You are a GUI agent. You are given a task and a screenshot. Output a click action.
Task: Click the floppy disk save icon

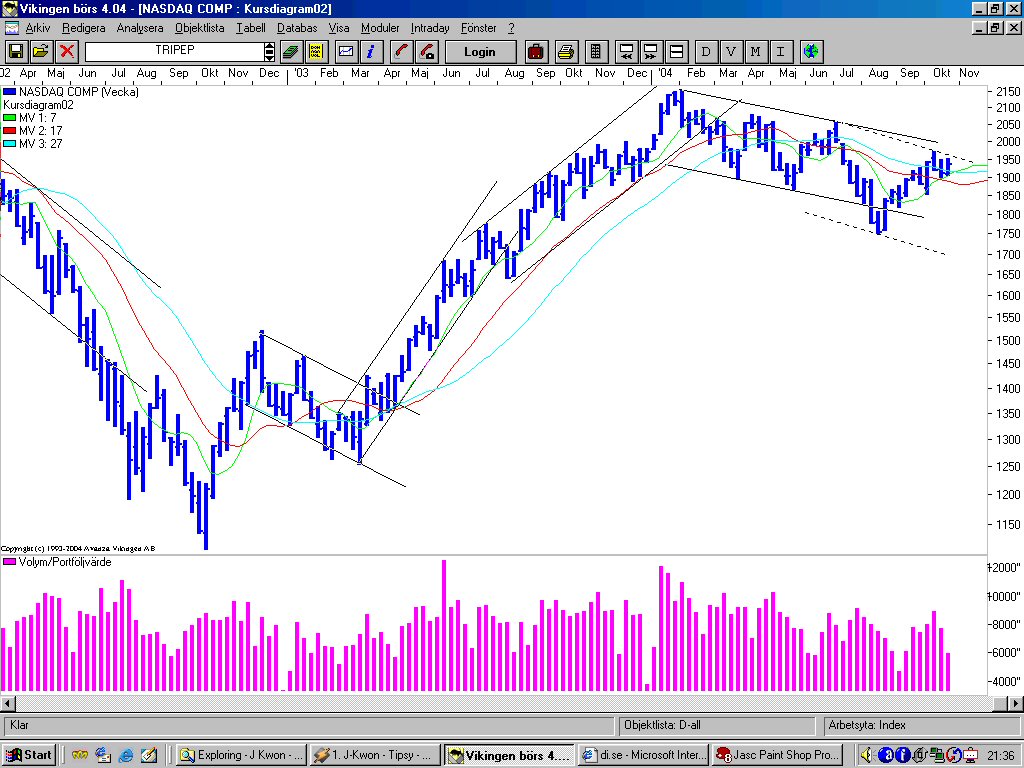point(16,51)
